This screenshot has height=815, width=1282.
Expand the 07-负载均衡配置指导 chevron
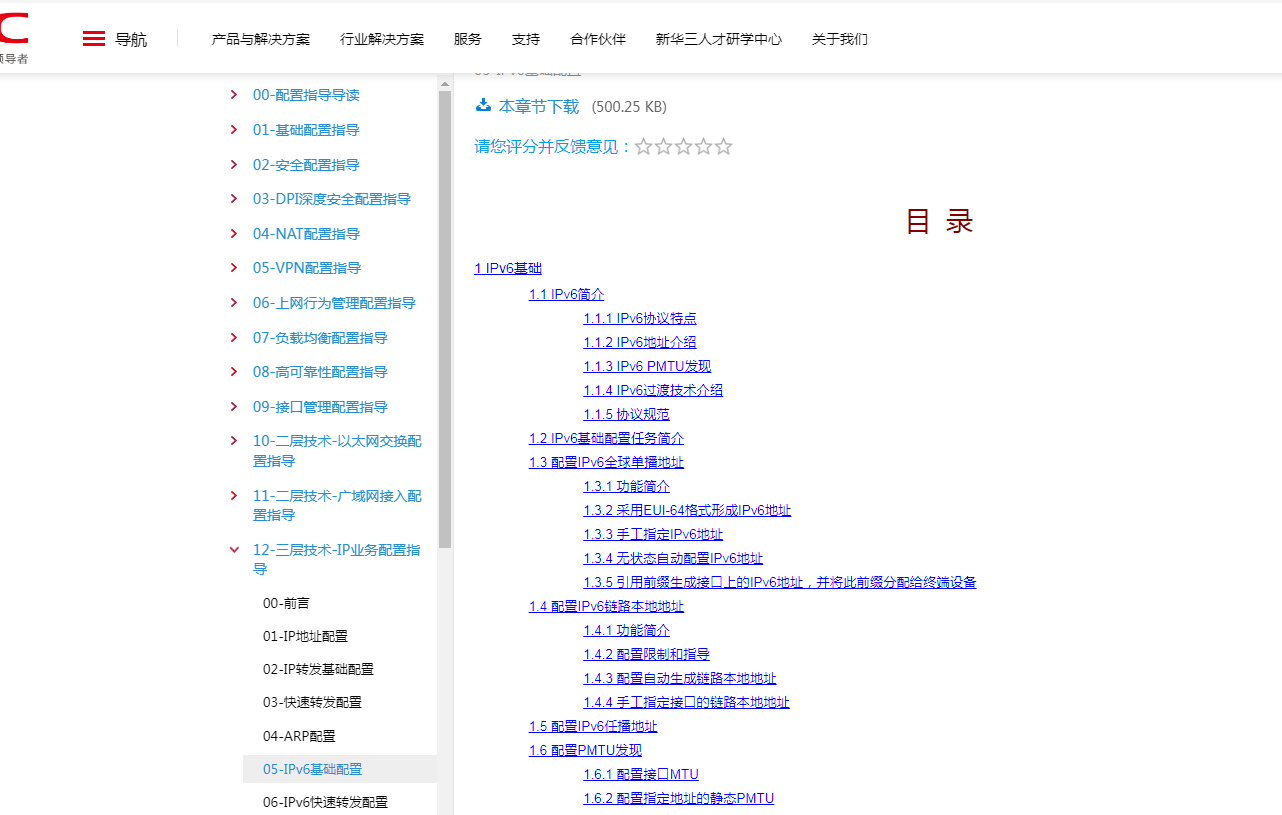tap(234, 338)
